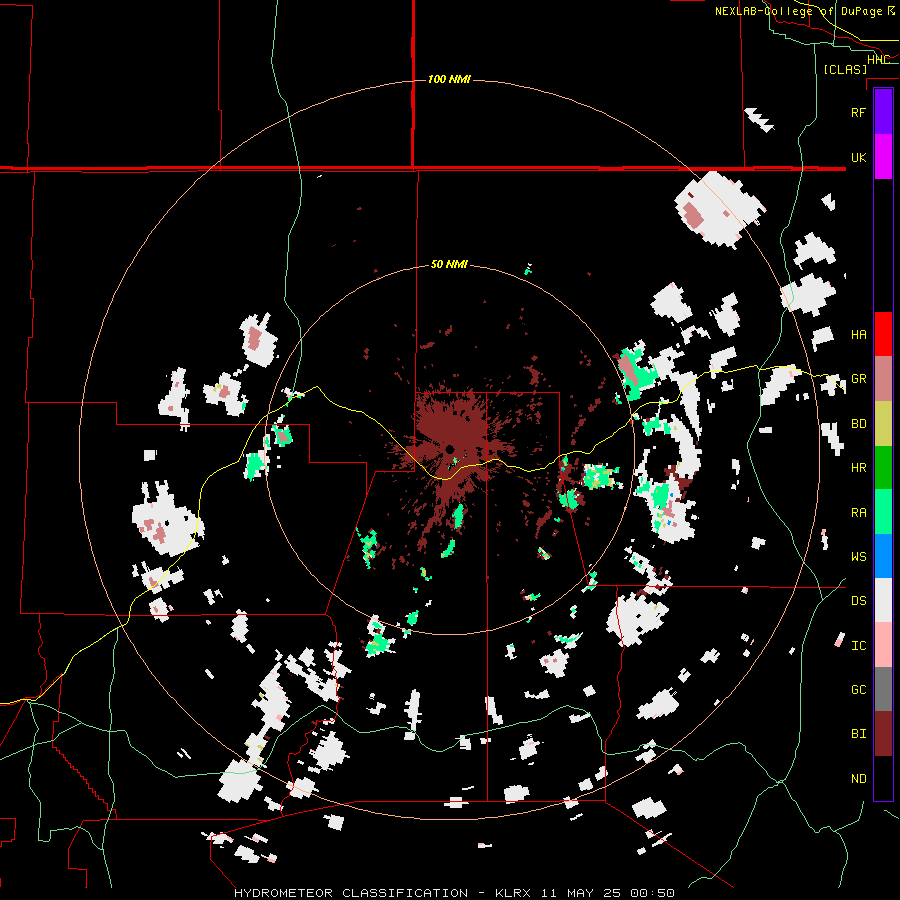Screen dimensions: 900x900
Task: Click the 00:50 timestamp
Action: (x=653, y=893)
